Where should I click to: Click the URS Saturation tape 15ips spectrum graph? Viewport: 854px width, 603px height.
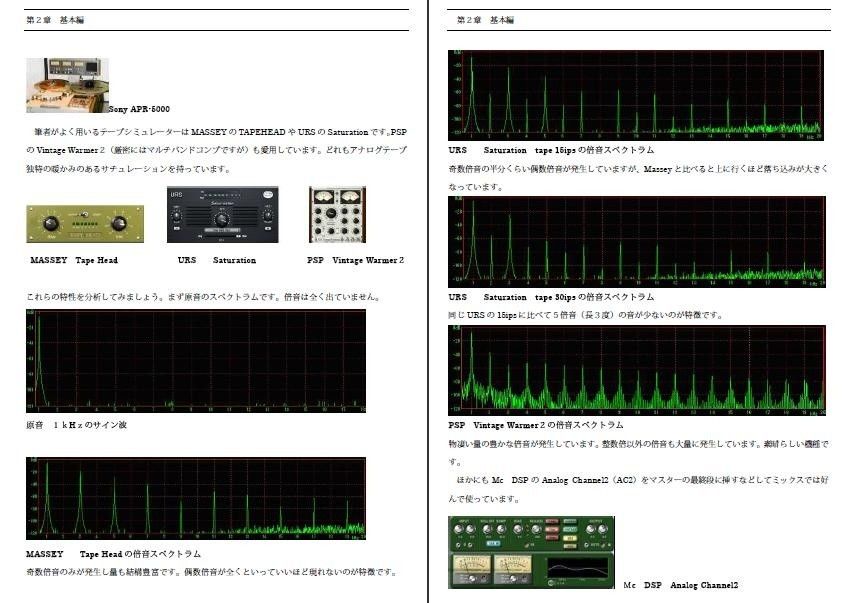[x=636, y=95]
